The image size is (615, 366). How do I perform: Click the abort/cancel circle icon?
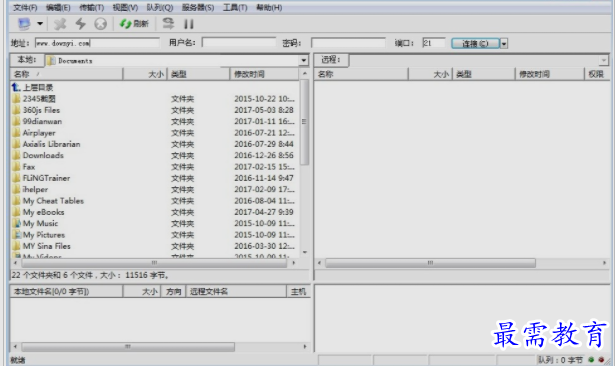coord(100,24)
